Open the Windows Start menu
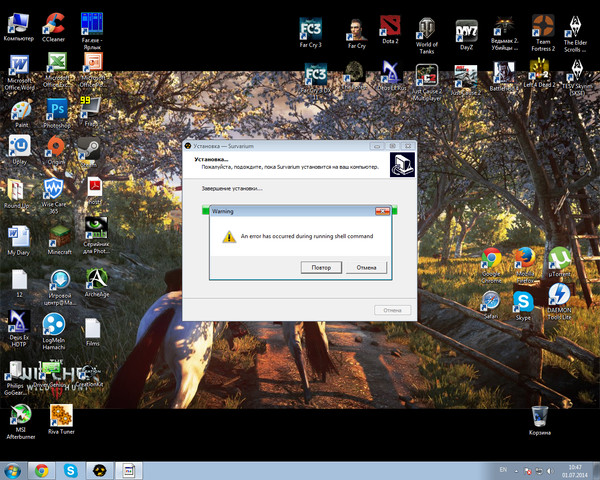The width and height of the screenshot is (600, 480). click(x=13, y=471)
